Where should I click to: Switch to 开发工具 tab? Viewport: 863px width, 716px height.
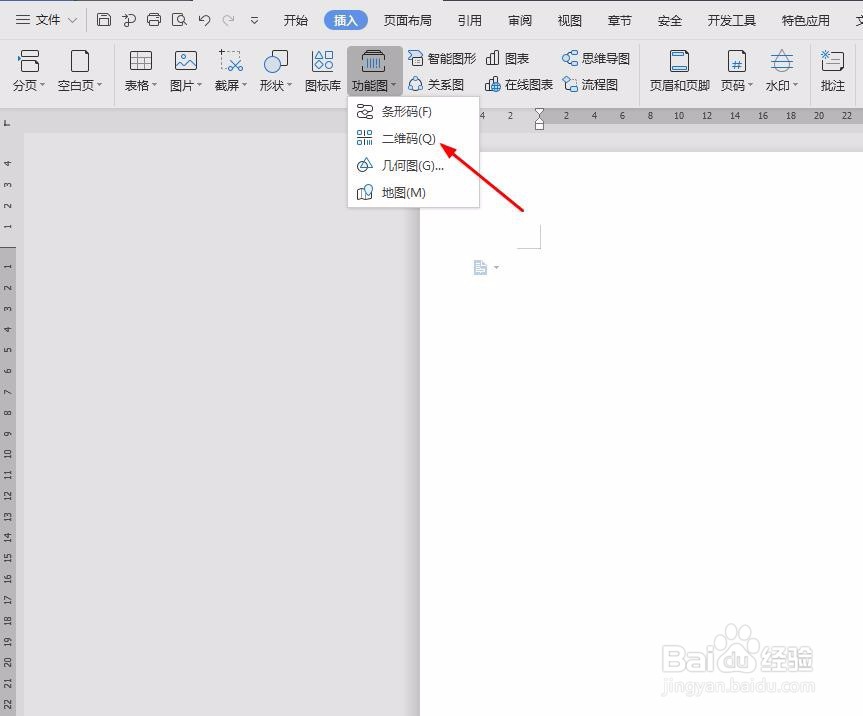(x=731, y=20)
